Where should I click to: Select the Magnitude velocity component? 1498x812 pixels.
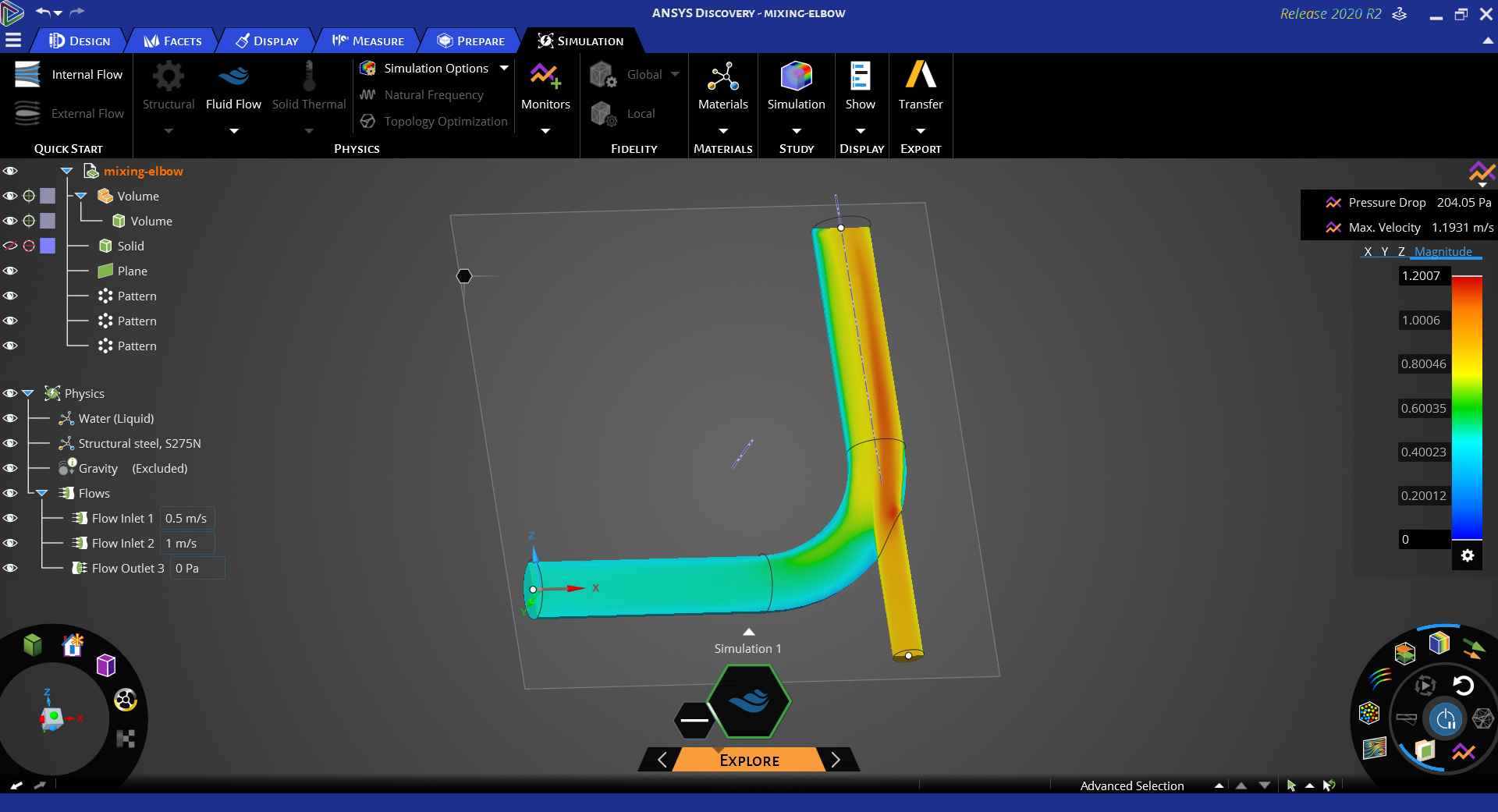coord(1443,251)
